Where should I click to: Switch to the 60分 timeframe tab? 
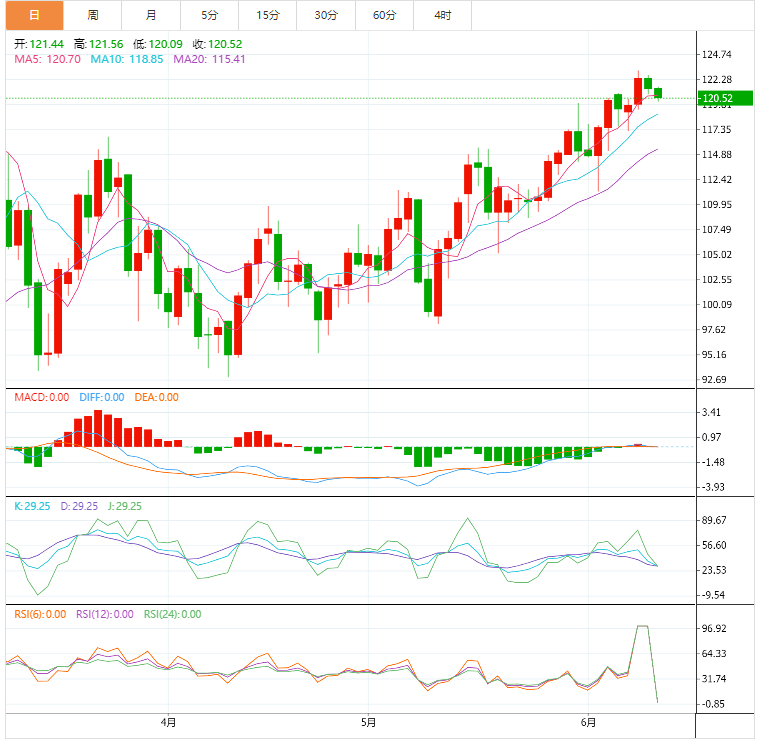click(384, 15)
